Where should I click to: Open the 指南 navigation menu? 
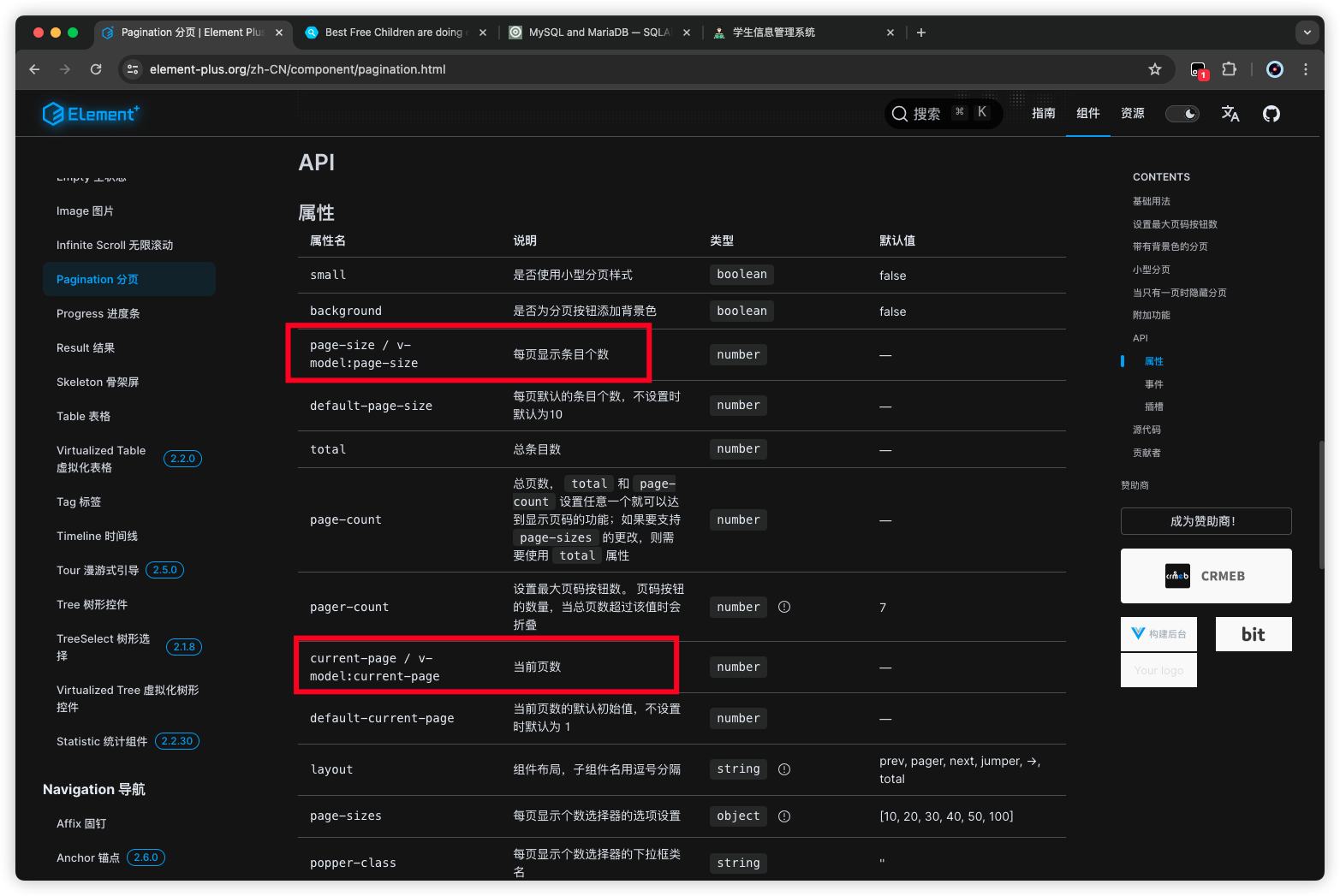point(1044,113)
